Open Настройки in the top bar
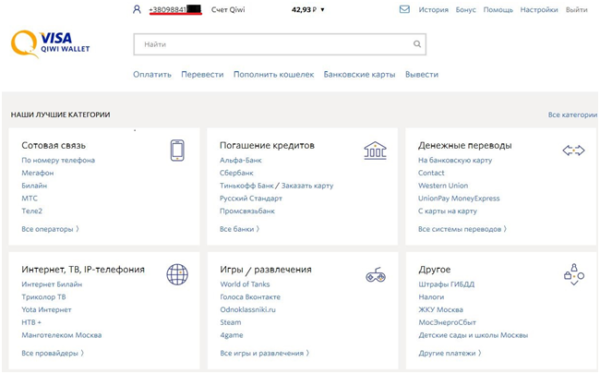 [x=539, y=10]
